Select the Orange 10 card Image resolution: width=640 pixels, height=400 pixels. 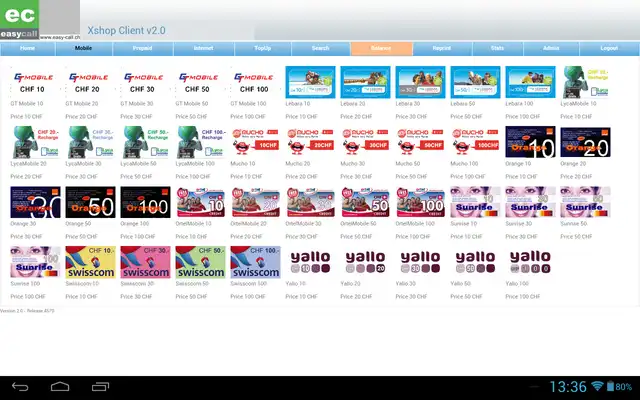coord(530,142)
